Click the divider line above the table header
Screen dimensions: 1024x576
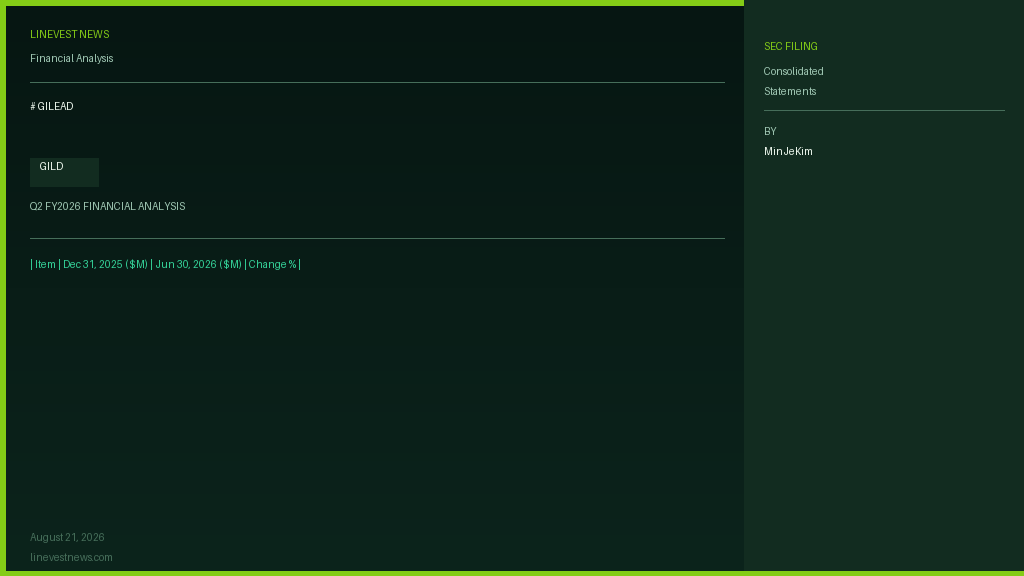tap(377, 238)
